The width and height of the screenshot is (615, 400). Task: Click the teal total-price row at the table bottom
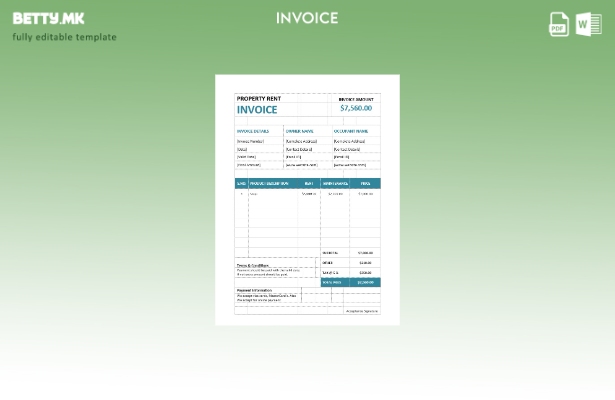click(x=350, y=282)
